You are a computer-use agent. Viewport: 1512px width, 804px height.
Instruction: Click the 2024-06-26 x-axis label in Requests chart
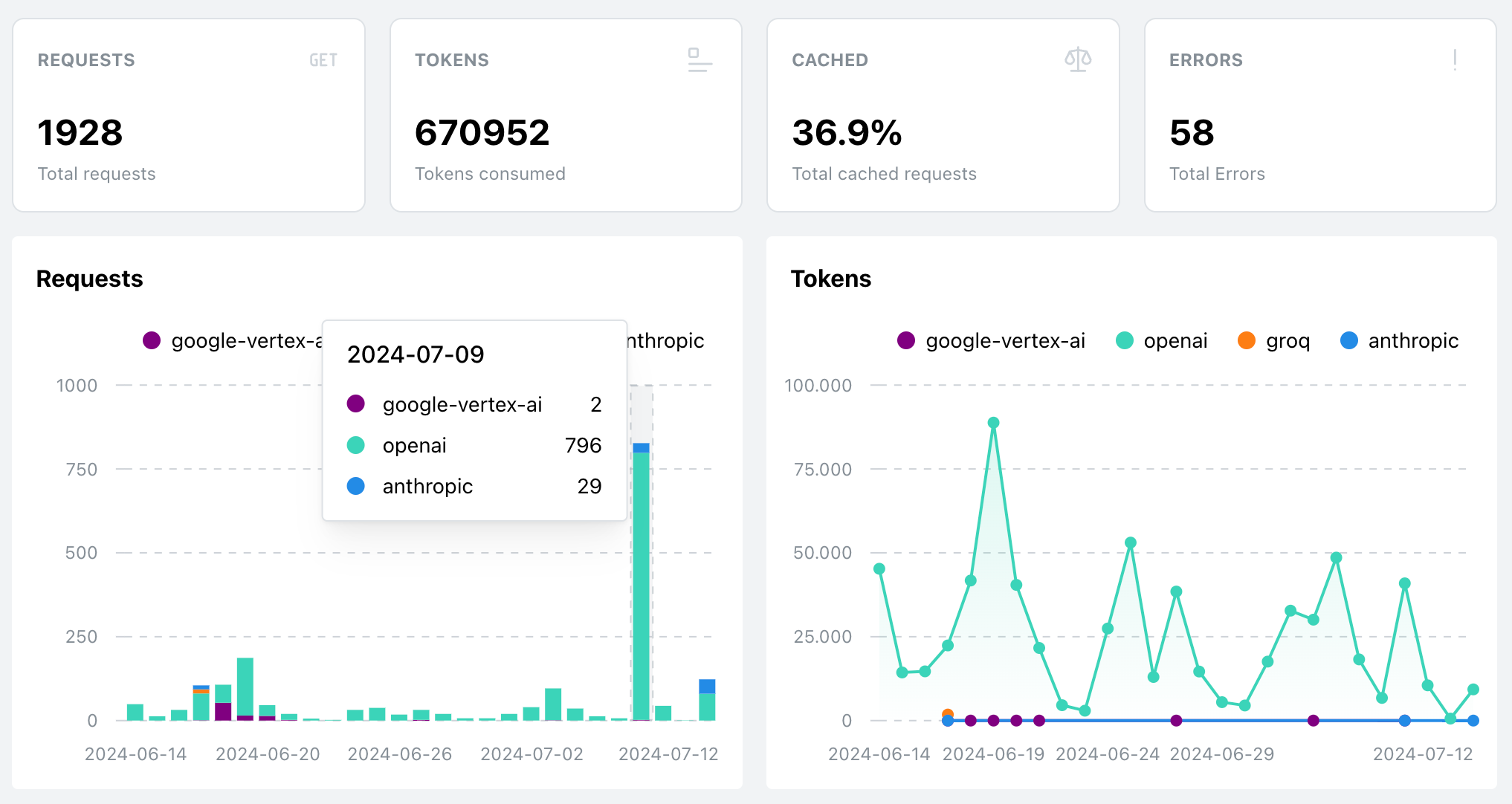click(400, 754)
